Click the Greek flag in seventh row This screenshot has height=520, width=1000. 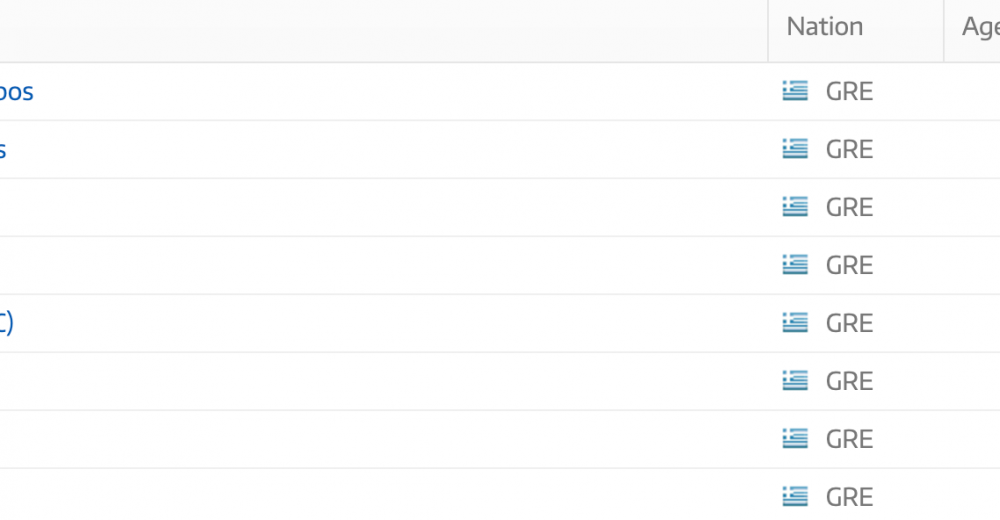point(795,440)
